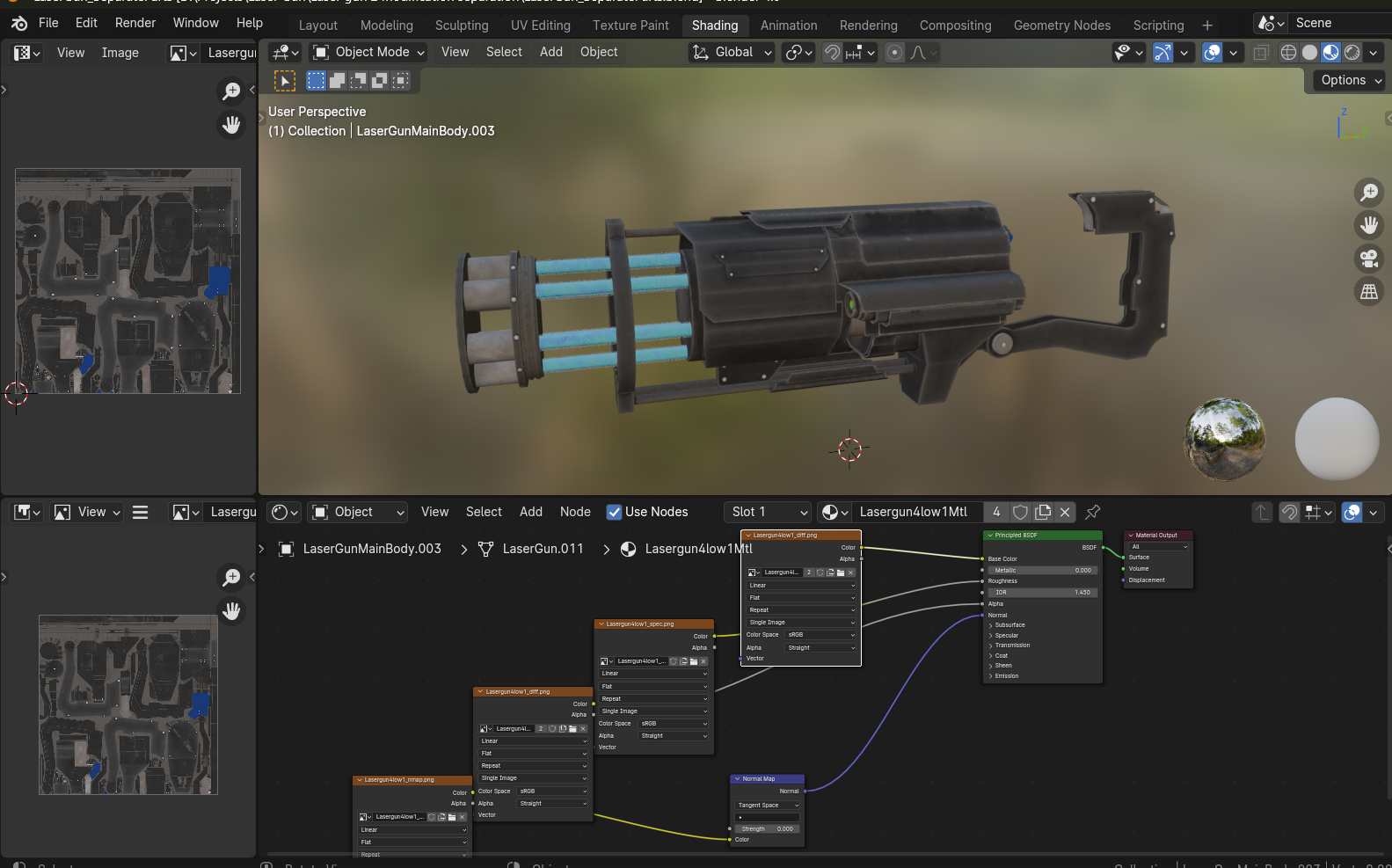
Task: Expand the Emission panel in Principled BSDF
Action: tap(1005, 676)
